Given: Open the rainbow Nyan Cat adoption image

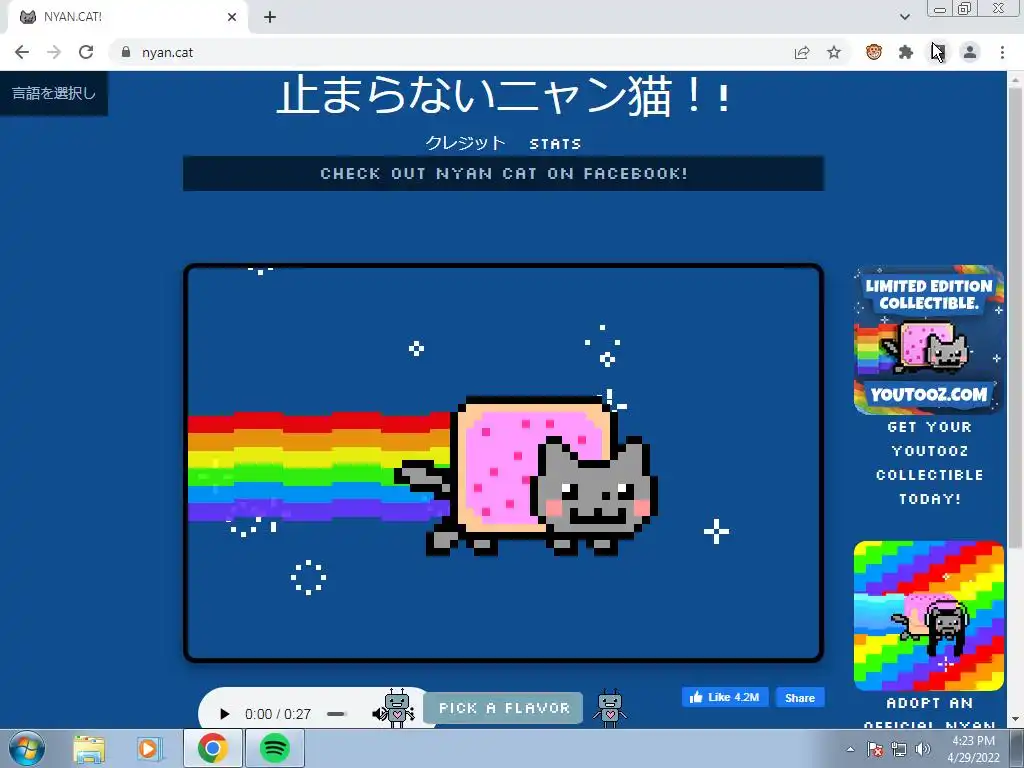Looking at the screenshot, I should pos(929,616).
